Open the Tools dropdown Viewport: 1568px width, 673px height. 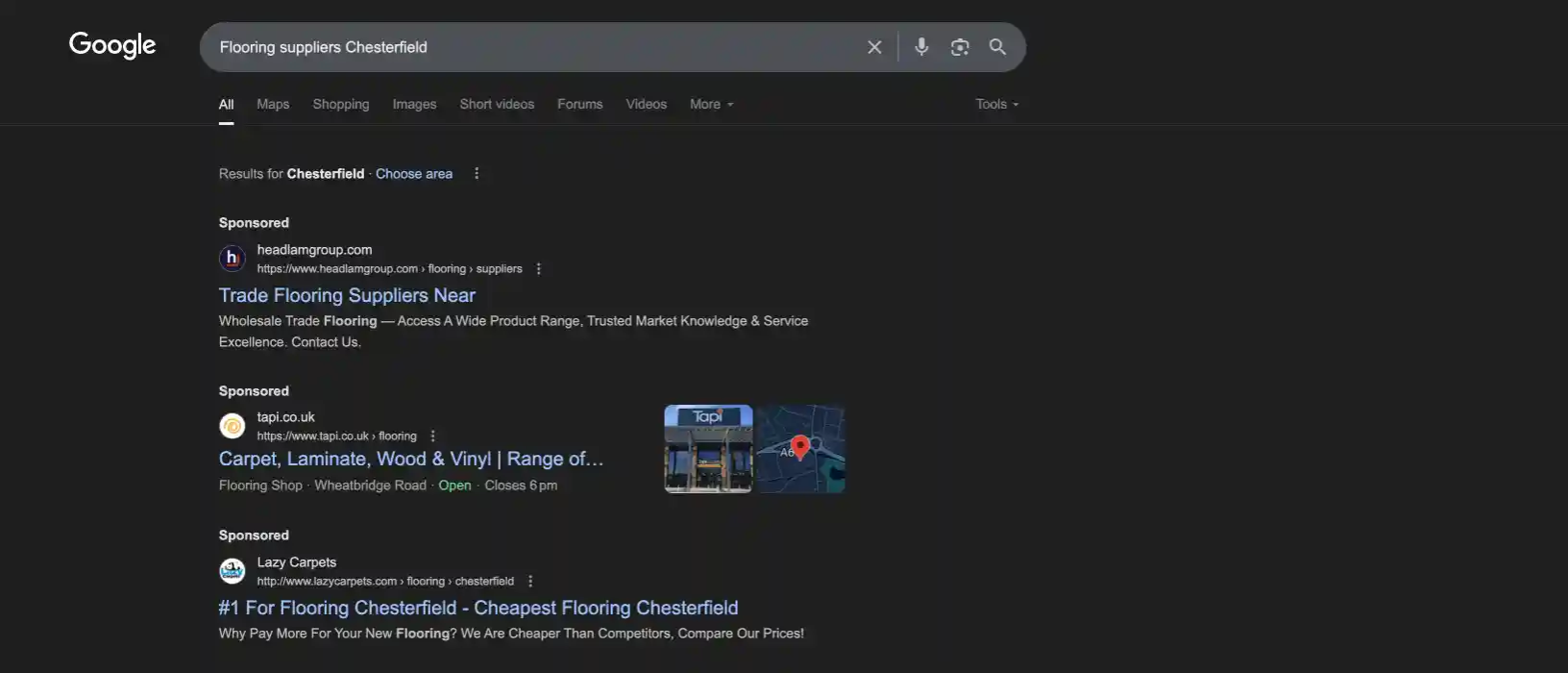[997, 104]
